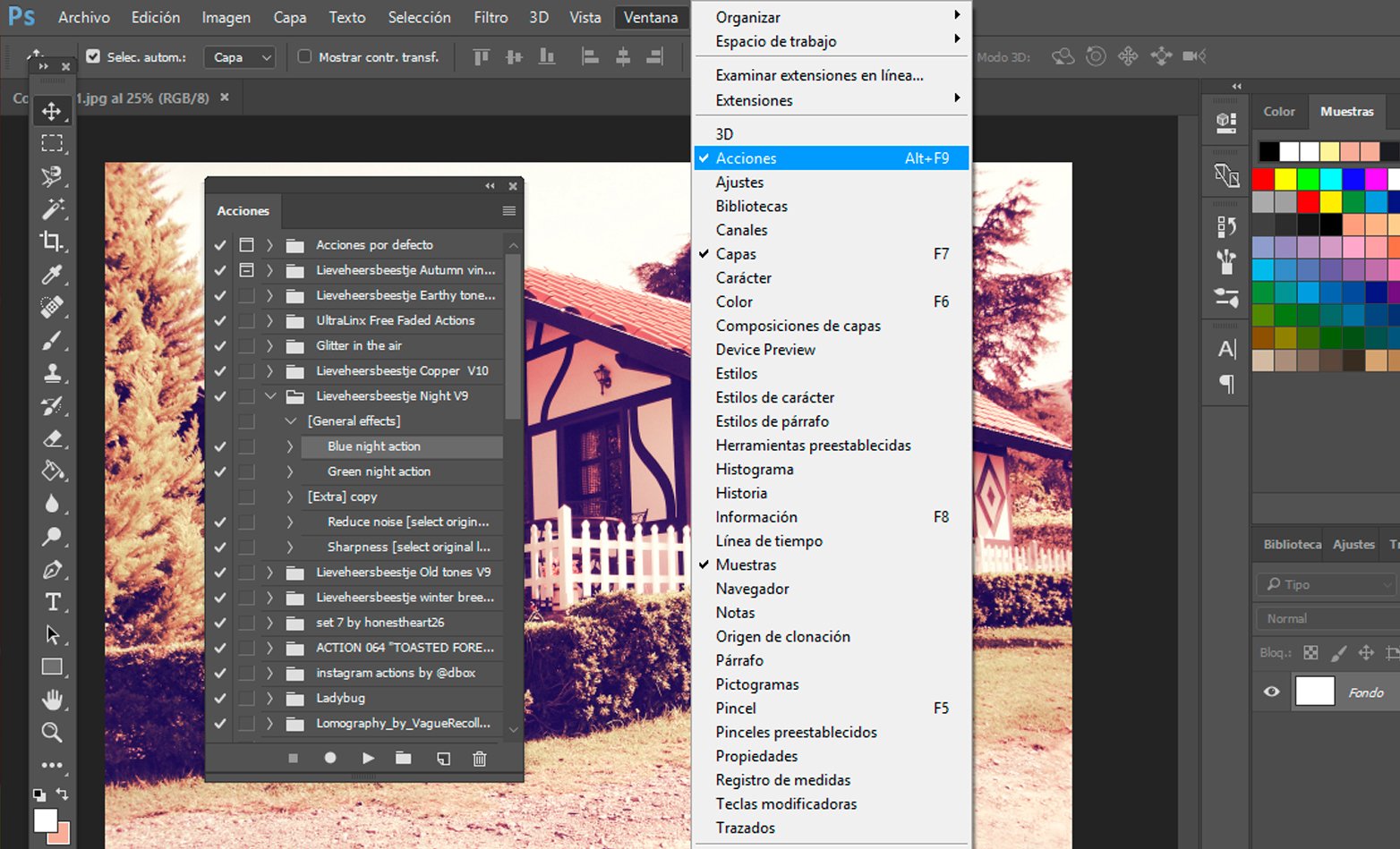
Task: Select the Brush tool
Action: (52, 341)
